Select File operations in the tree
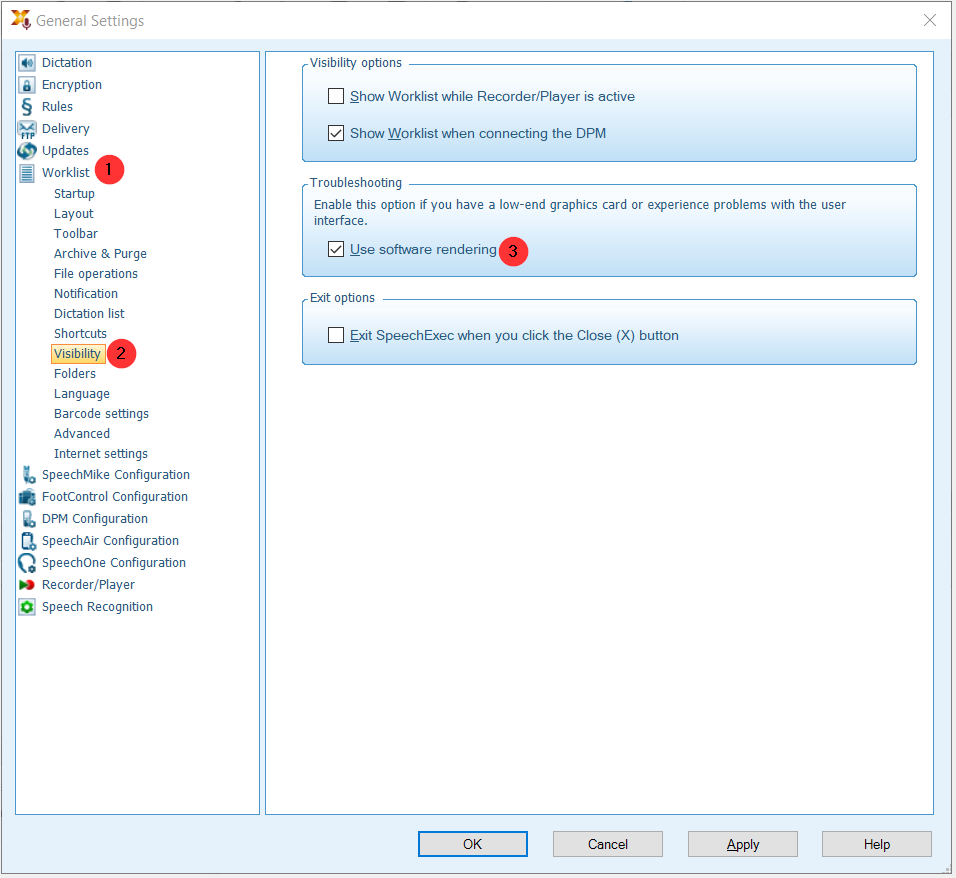956x878 pixels. (96, 274)
